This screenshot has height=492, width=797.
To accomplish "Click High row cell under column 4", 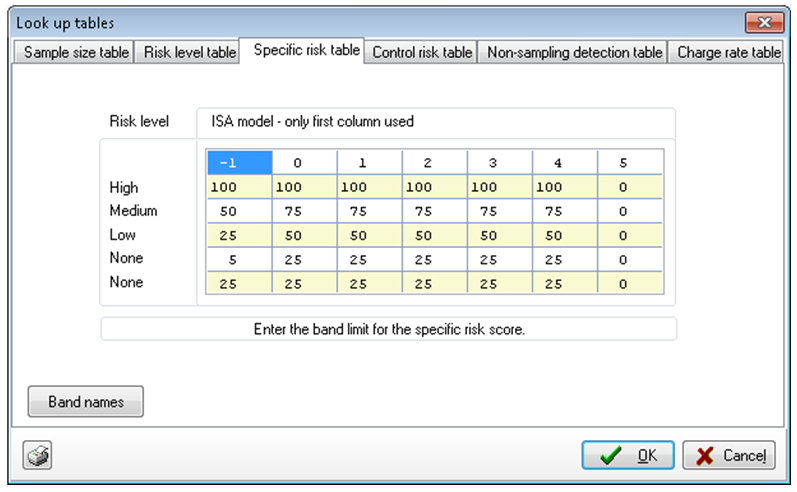I will pos(565,187).
